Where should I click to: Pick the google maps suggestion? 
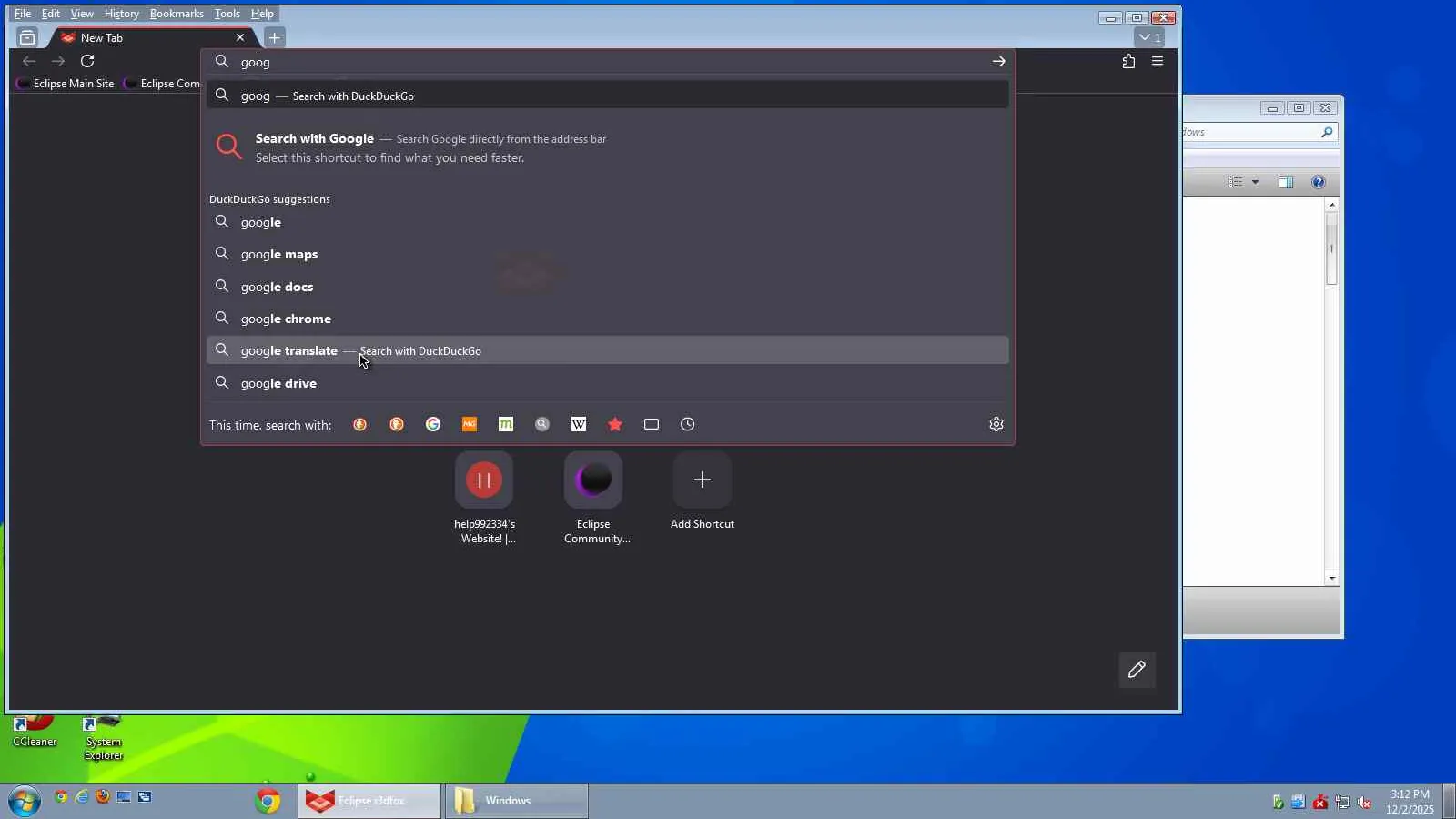(x=607, y=254)
